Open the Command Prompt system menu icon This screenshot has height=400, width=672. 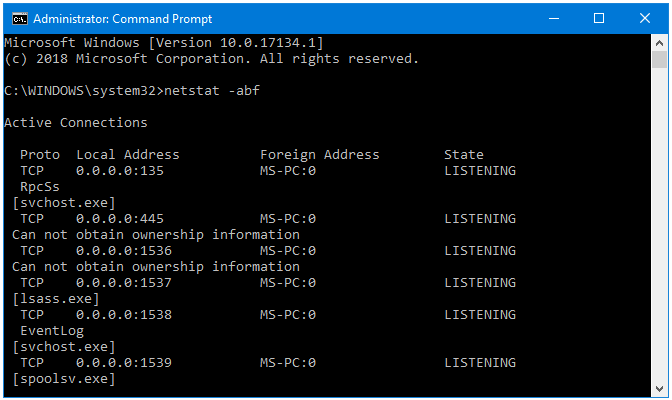[19, 19]
